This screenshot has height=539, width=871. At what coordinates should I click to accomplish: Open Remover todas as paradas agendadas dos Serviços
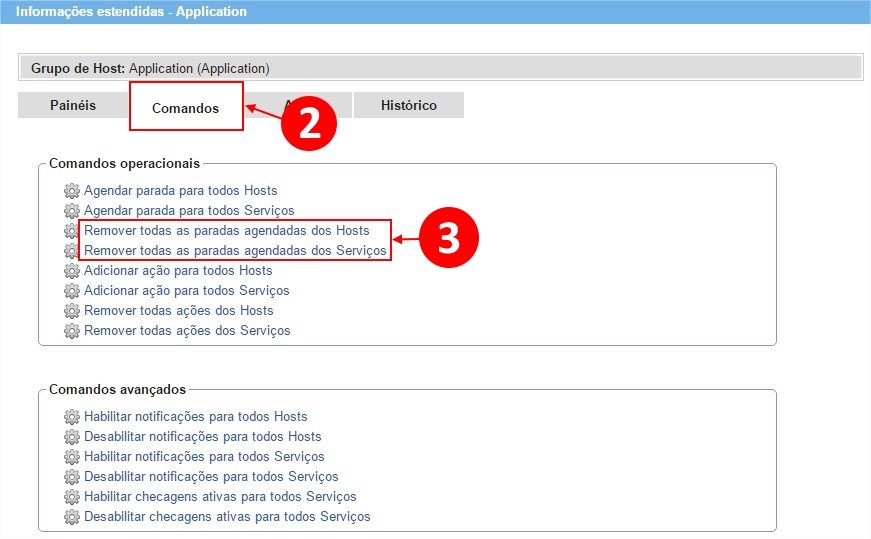235,251
